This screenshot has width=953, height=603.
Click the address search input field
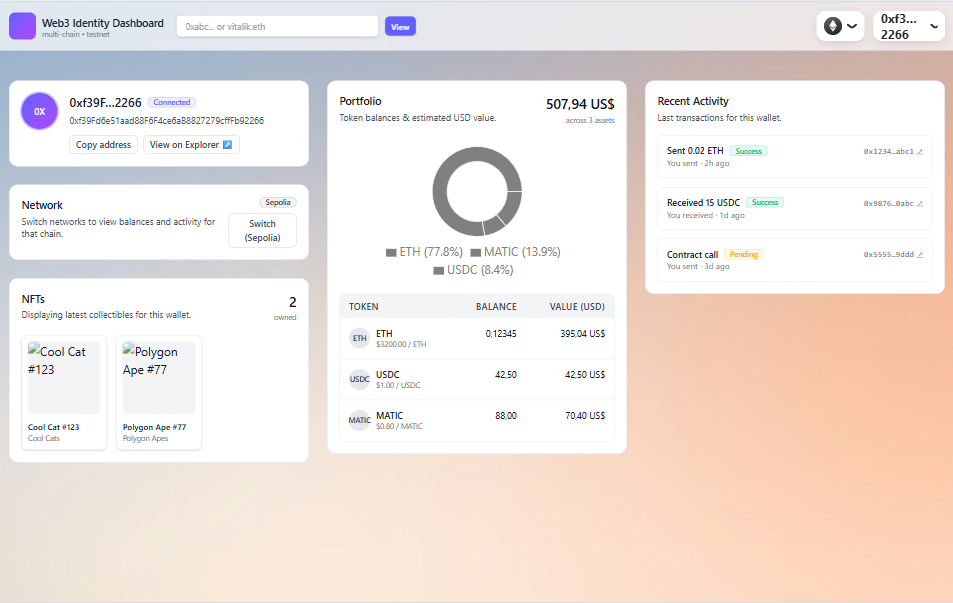(277, 26)
